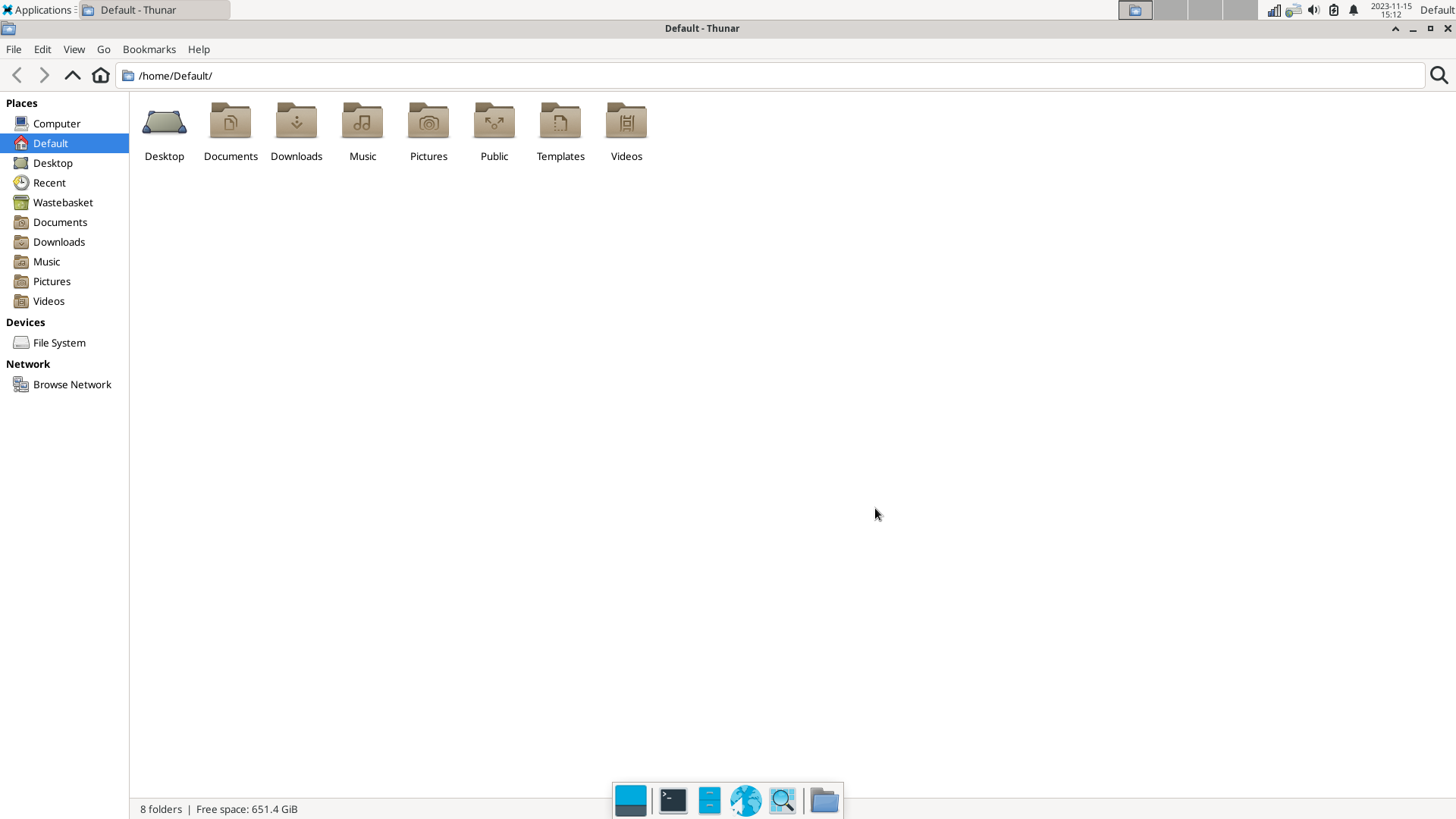Open Wastebasket in the sidebar
Screen dimensions: 1456x819
tap(63, 202)
